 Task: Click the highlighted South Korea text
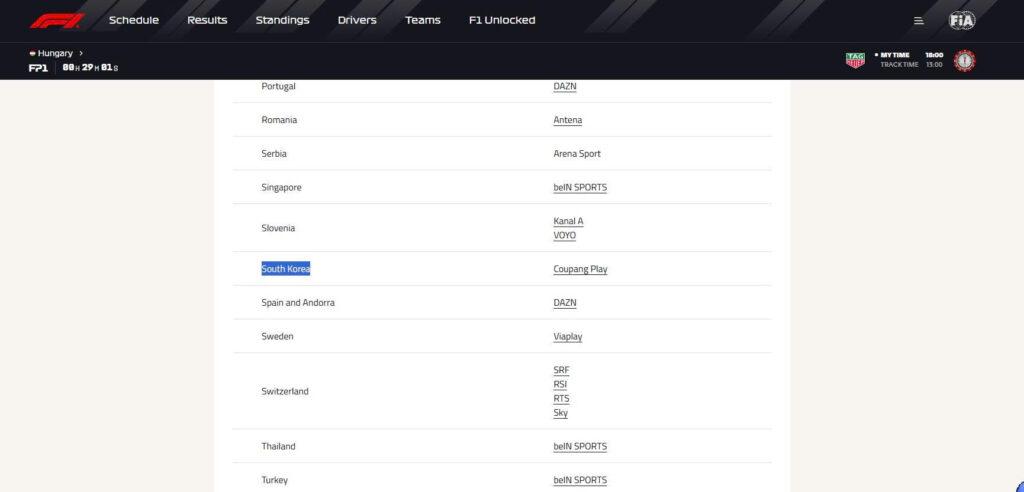click(x=286, y=269)
